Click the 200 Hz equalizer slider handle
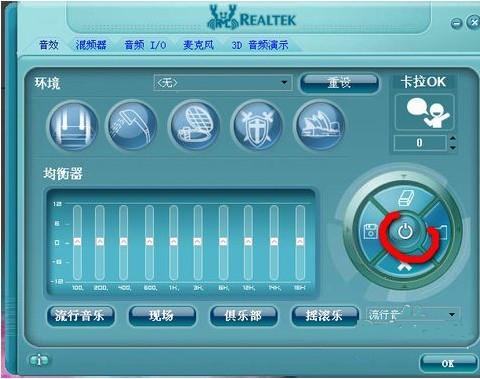 tap(100, 241)
